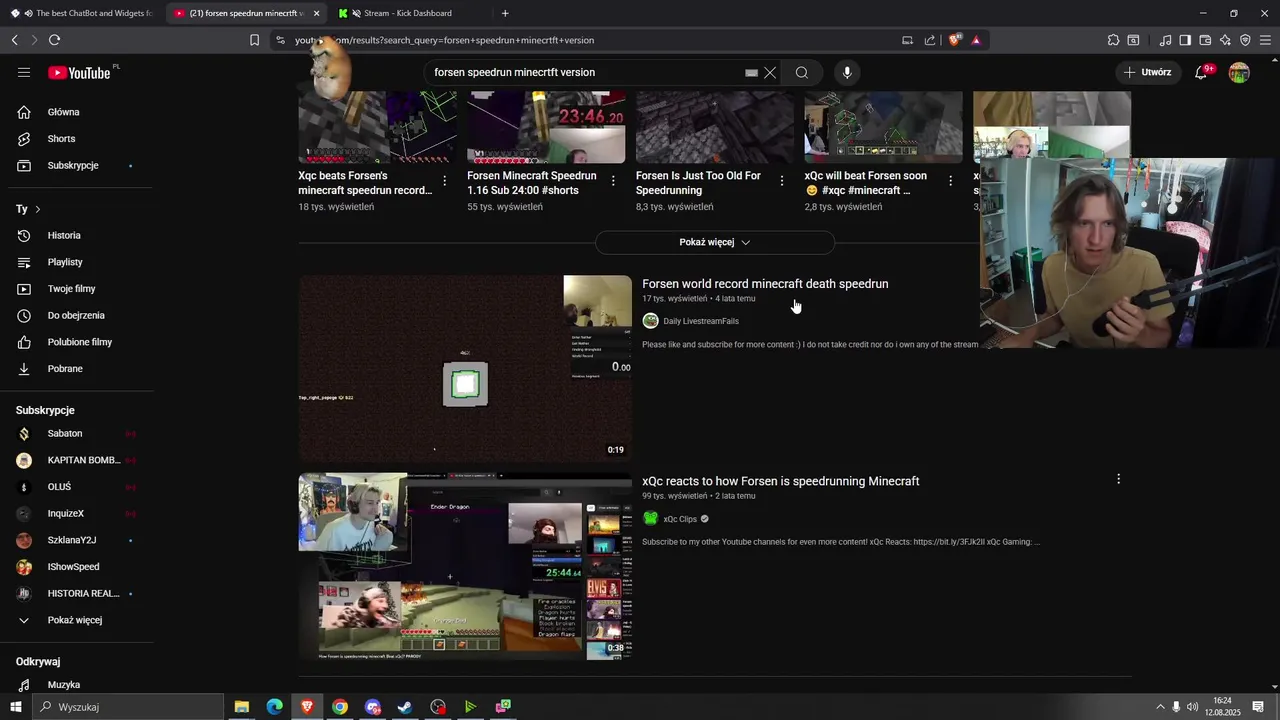
Task: Toggle the browser sidebar panel icon
Action: point(1185,40)
